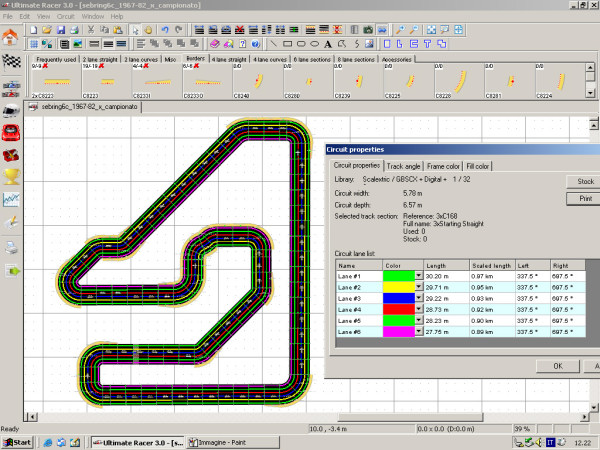Click the Home house icon in the sidebar
This screenshot has height=450, width=600.
(x=11, y=37)
